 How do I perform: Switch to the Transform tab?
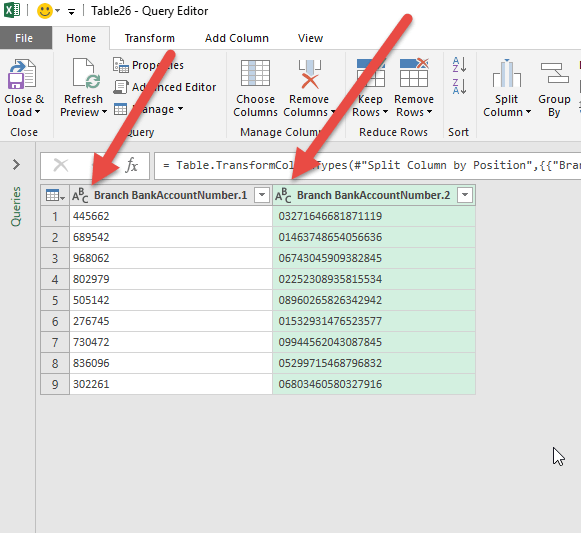pos(149,38)
